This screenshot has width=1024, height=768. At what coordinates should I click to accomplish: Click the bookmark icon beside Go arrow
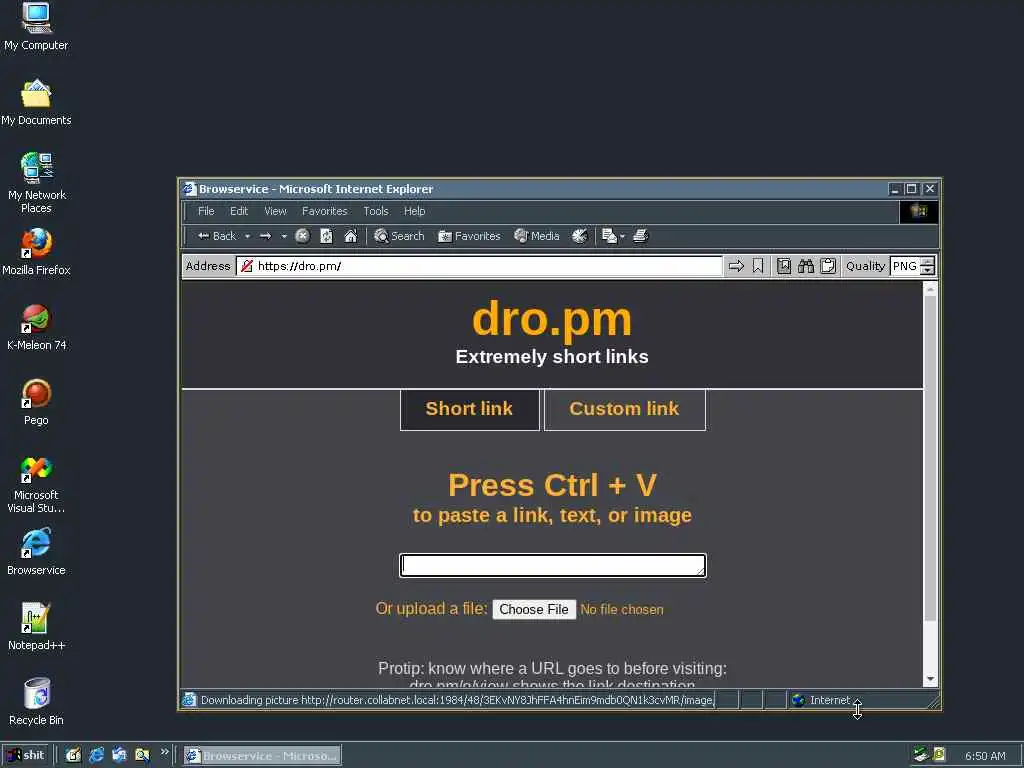pyautogui.click(x=758, y=266)
